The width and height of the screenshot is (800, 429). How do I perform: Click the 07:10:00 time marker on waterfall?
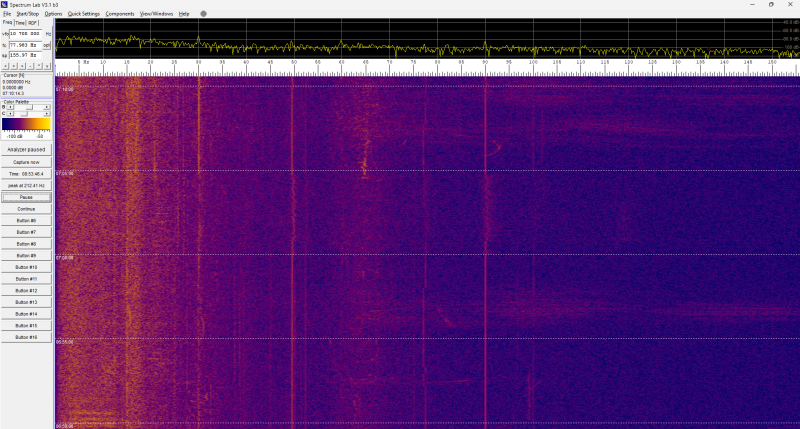click(65, 89)
